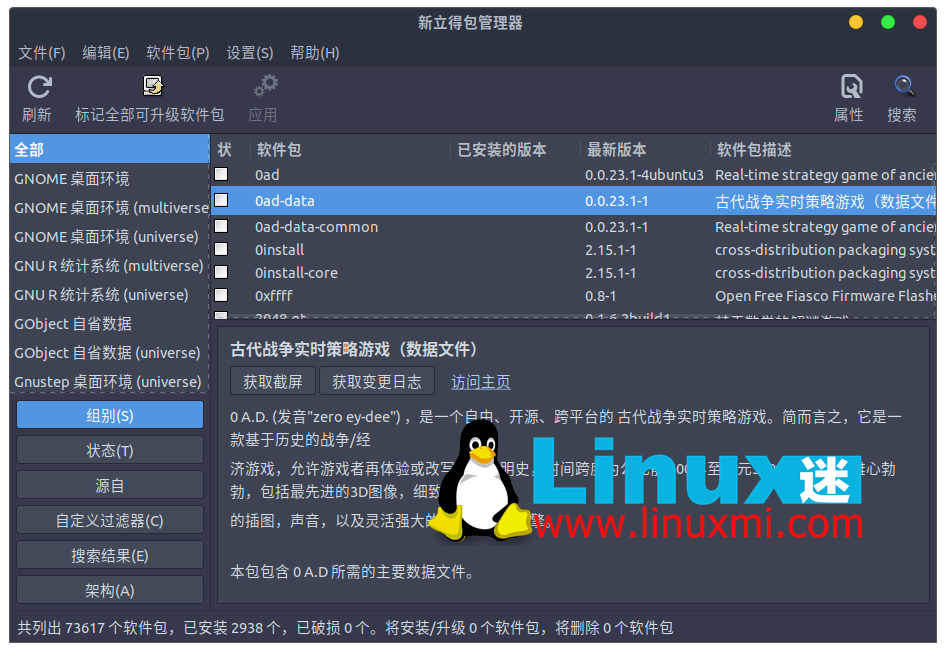Click 标记全部可升级软件包 toolbar icon
946x652 pixels.
[153, 86]
